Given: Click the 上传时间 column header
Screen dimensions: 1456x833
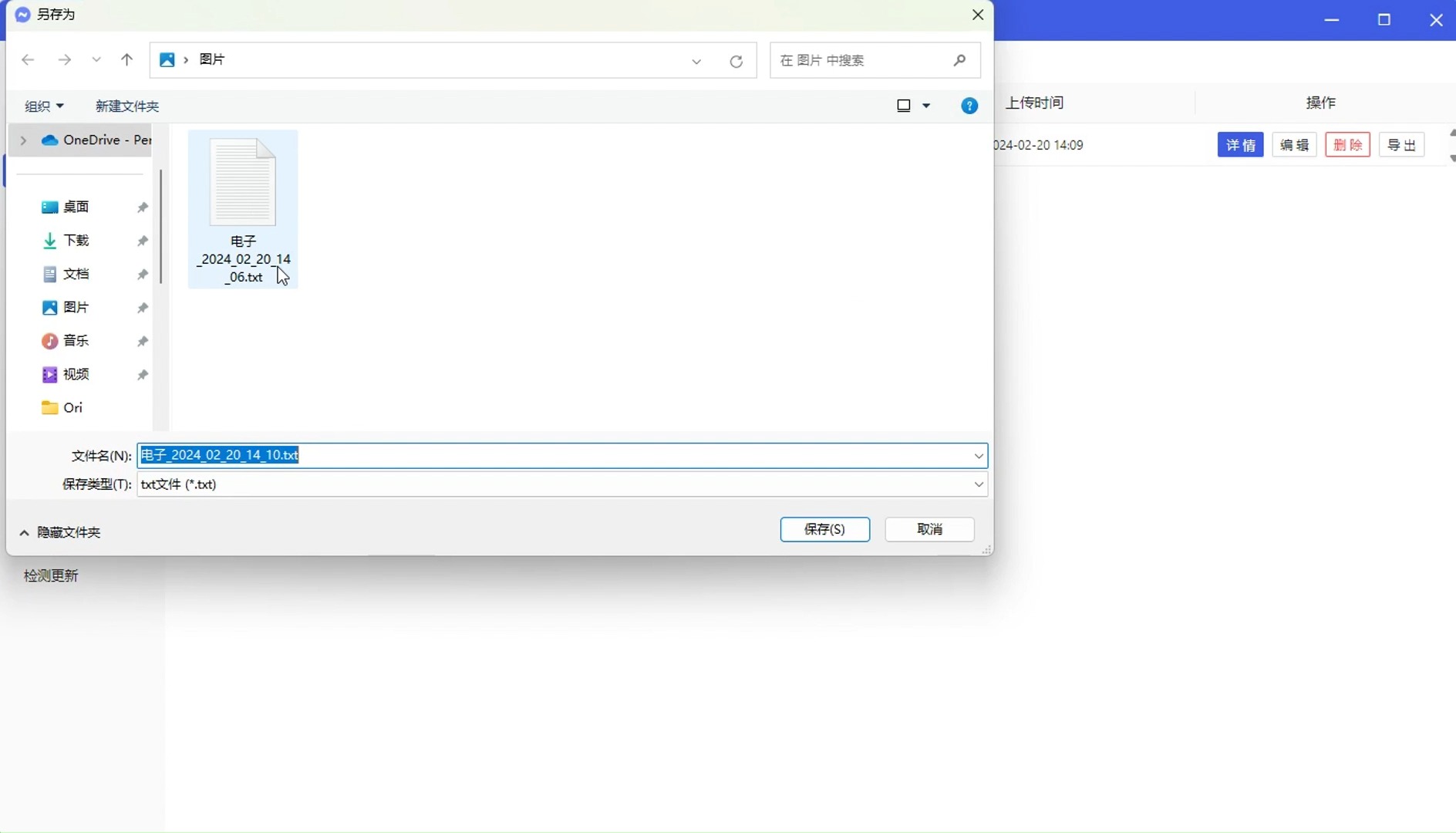Looking at the screenshot, I should (1035, 103).
